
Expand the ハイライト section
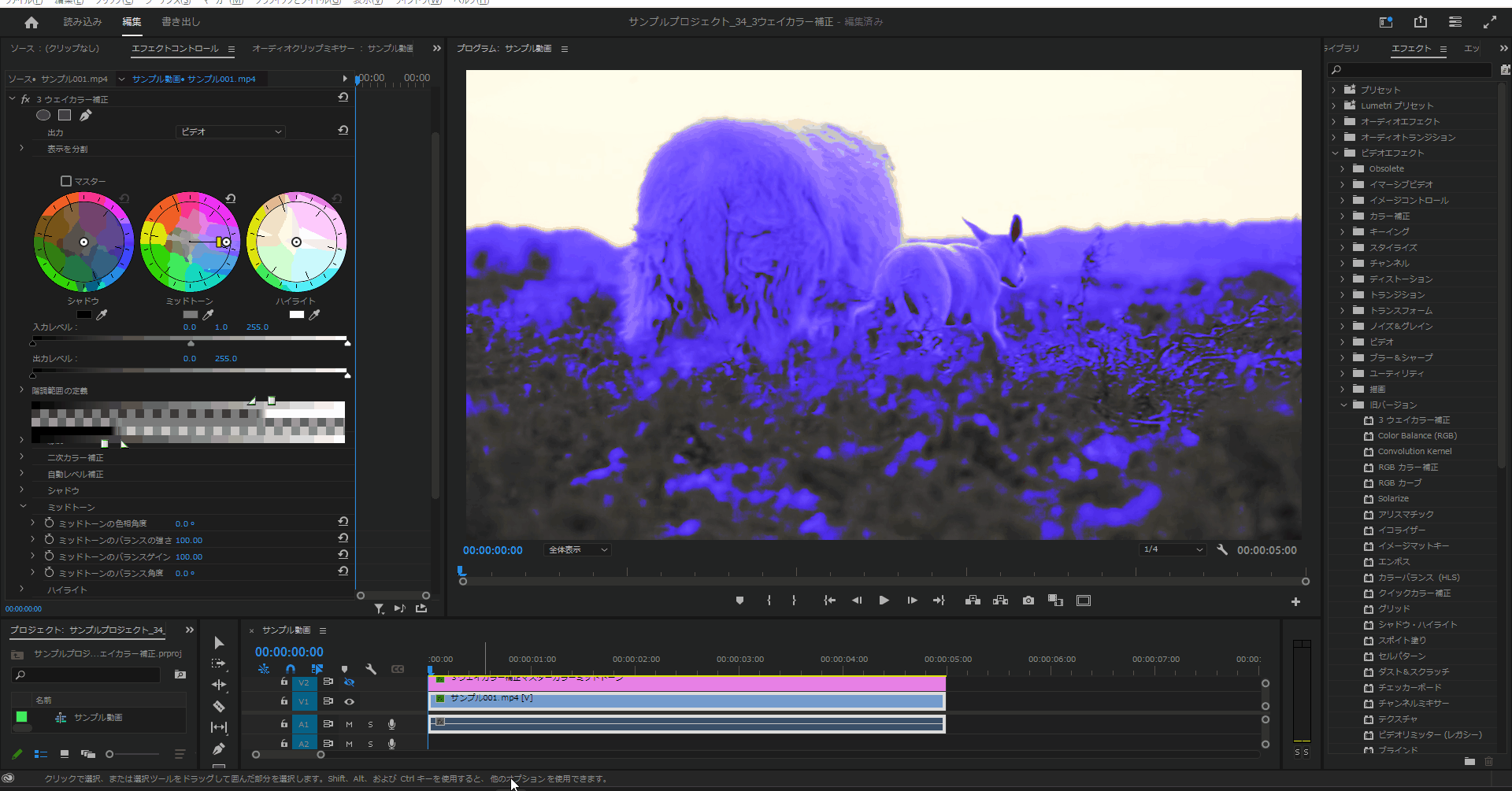21,589
